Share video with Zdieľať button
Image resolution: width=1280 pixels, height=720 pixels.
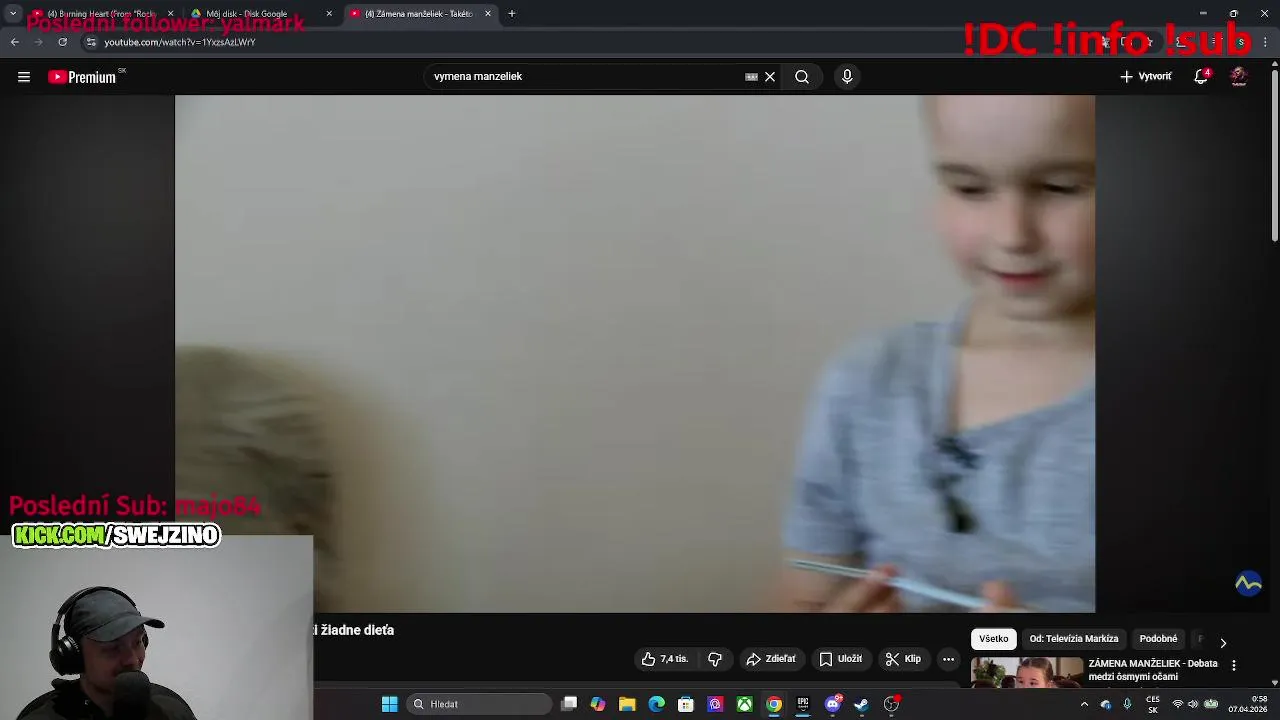point(771,659)
